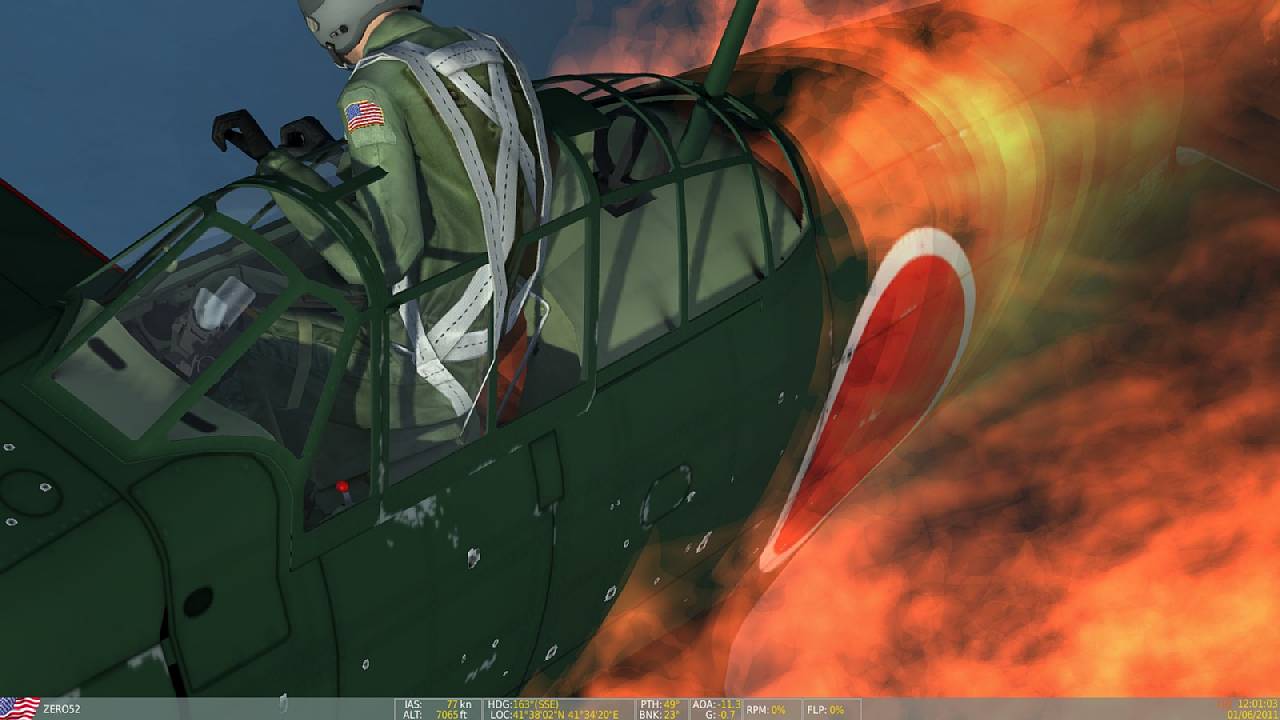Click the US flag icon in status bar
The image size is (1280, 720).
[20, 708]
